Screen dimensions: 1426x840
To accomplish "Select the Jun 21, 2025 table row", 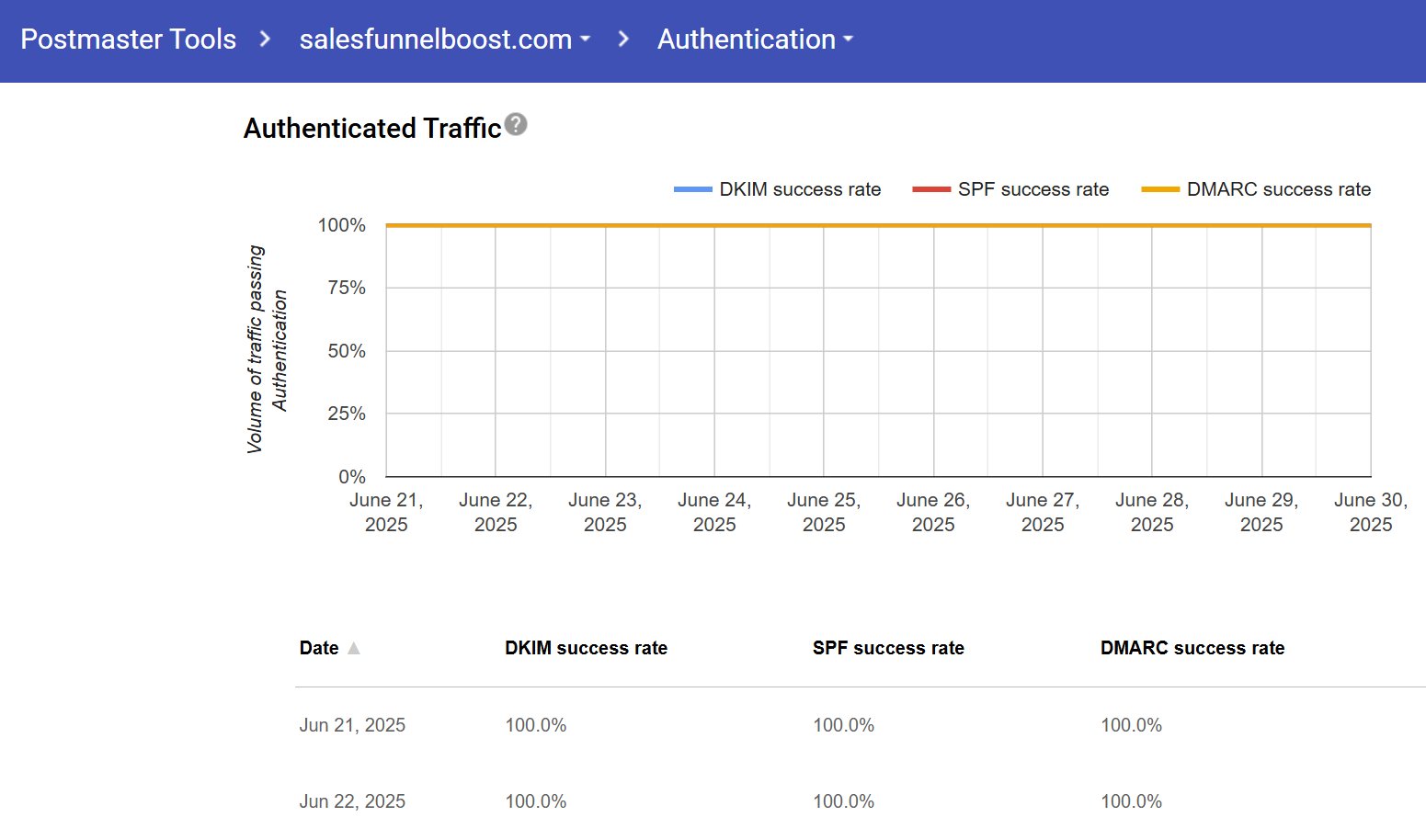I will click(352, 725).
